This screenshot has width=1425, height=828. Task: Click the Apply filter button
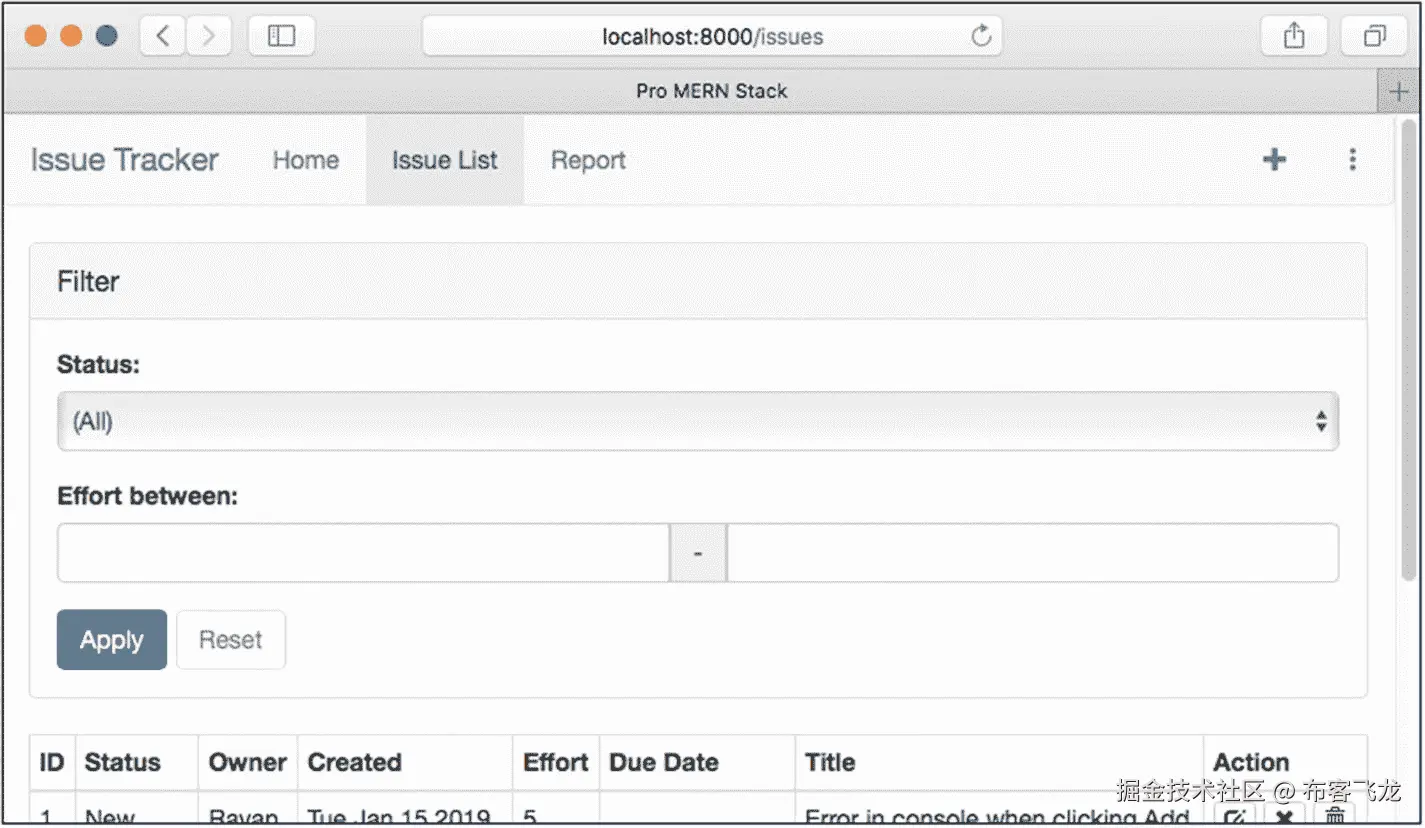click(x=112, y=640)
